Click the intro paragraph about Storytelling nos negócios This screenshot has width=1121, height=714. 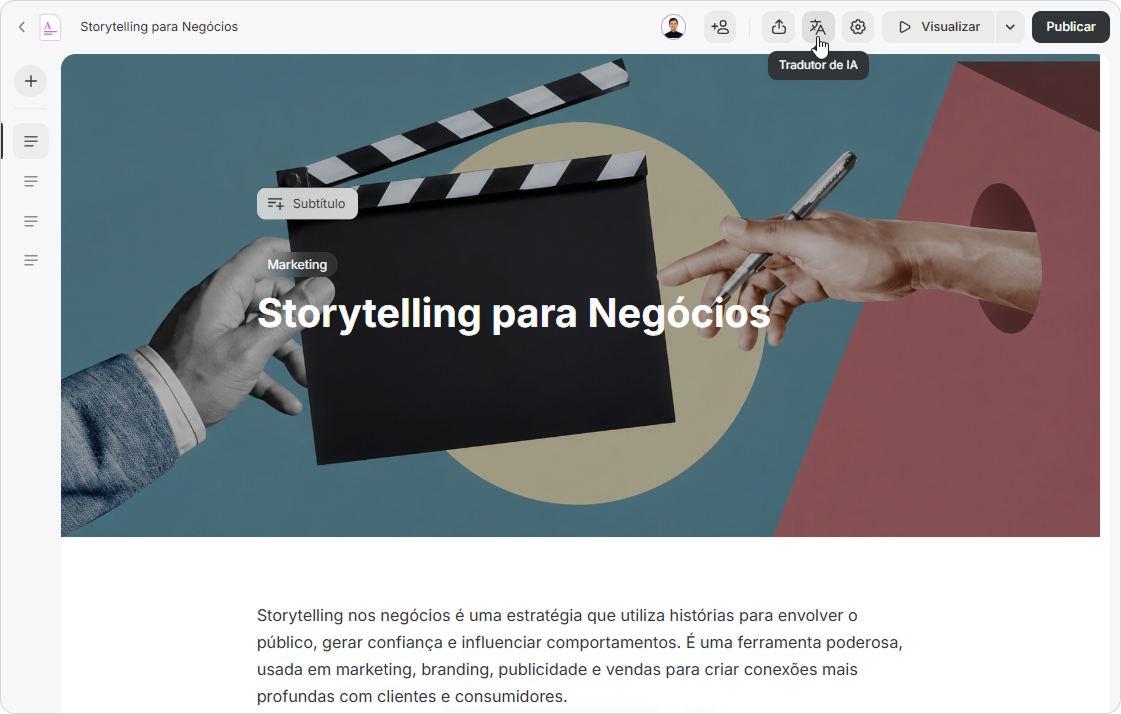point(580,655)
